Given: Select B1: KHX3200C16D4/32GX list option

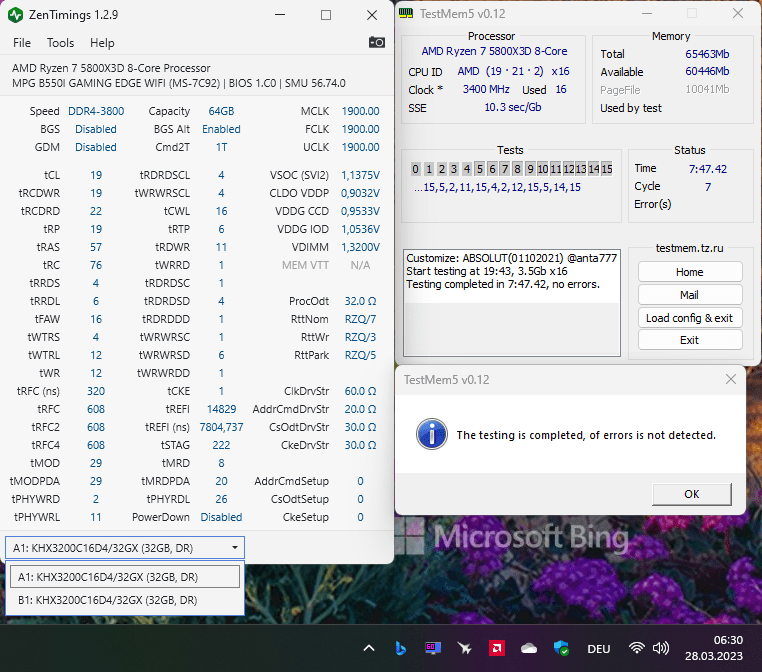Looking at the screenshot, I should pyautogui.click(x=125, y=600).
